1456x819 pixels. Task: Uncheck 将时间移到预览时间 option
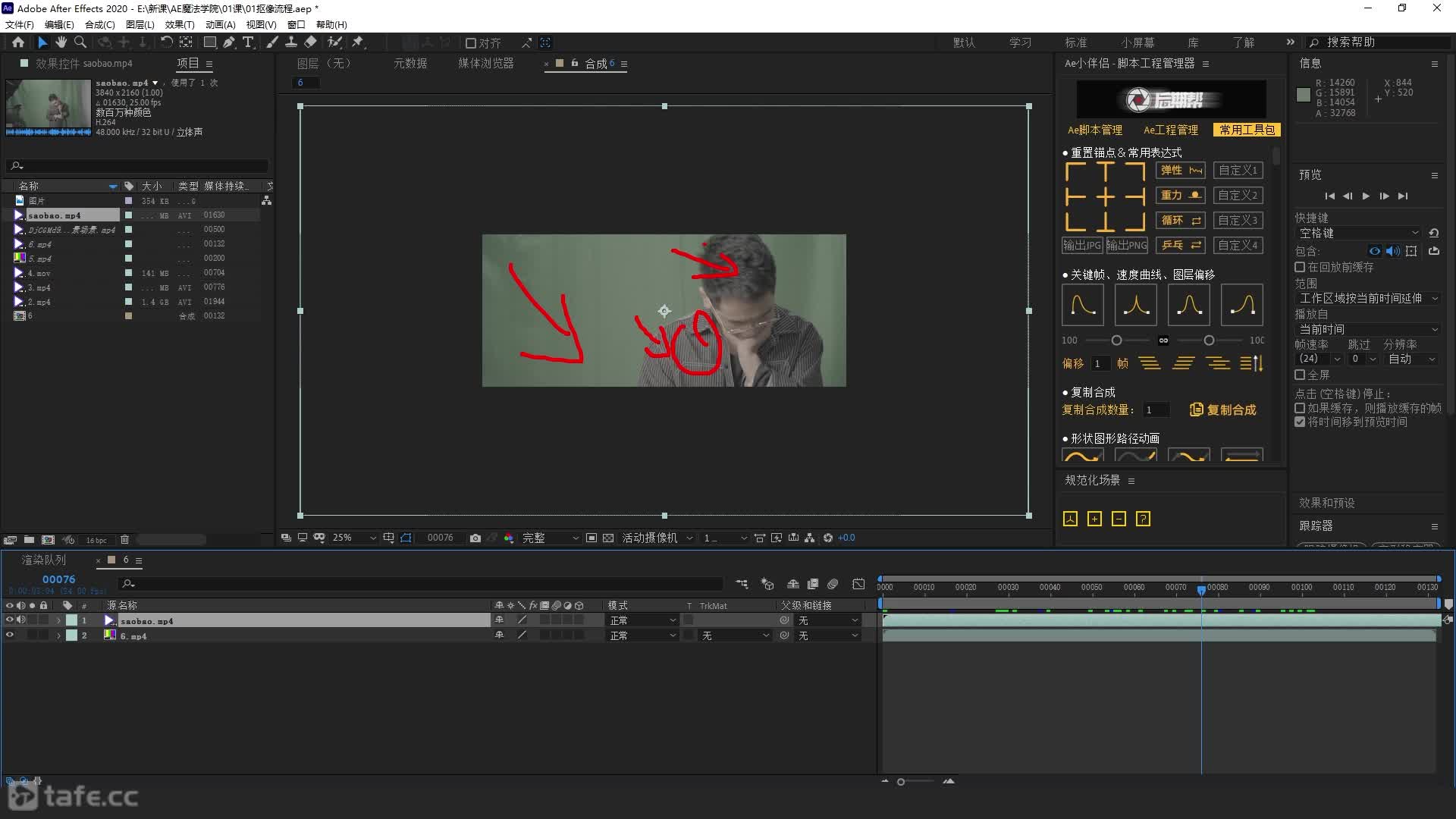pyautogui.click(x=1300, y=422)
